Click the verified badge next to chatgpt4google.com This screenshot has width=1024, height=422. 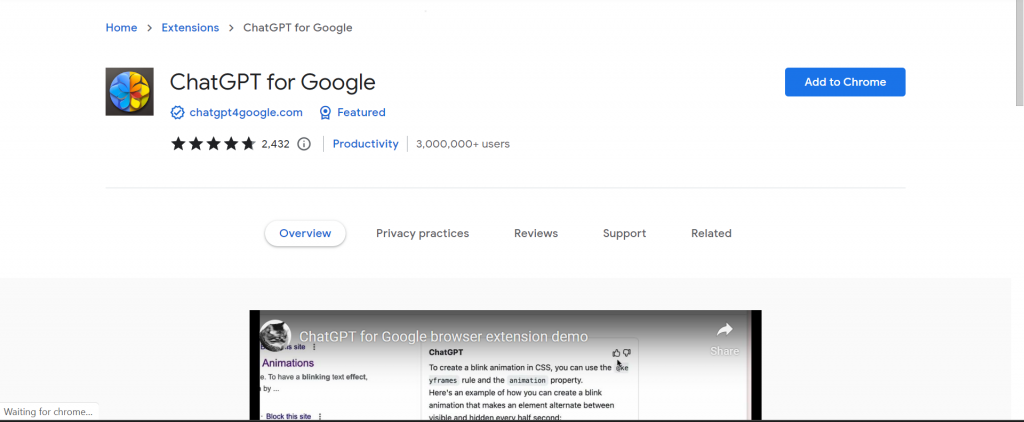point(177,112)
